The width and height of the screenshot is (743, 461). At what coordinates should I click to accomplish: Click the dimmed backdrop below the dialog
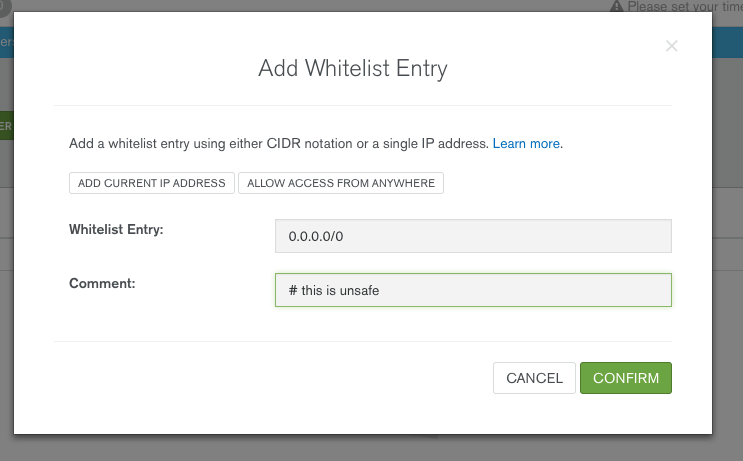coord(372,448)
